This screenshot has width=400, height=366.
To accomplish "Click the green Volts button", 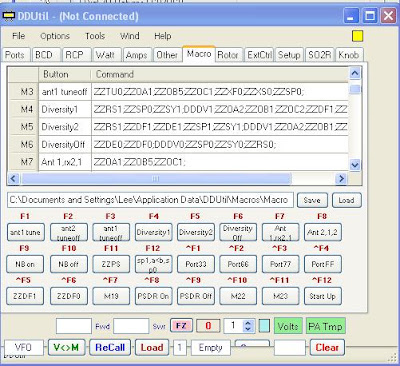I will [288, 326].
